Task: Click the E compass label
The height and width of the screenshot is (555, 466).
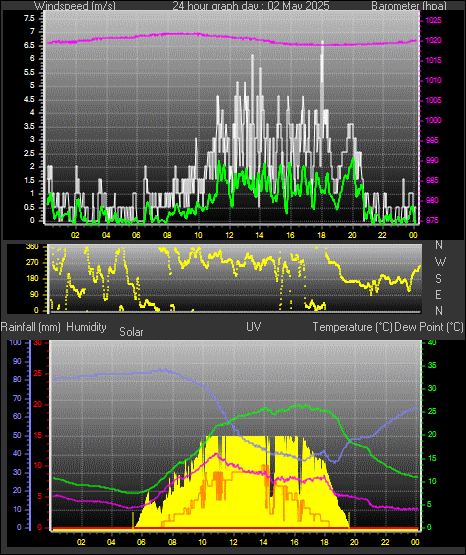Action: click(438, 294)
